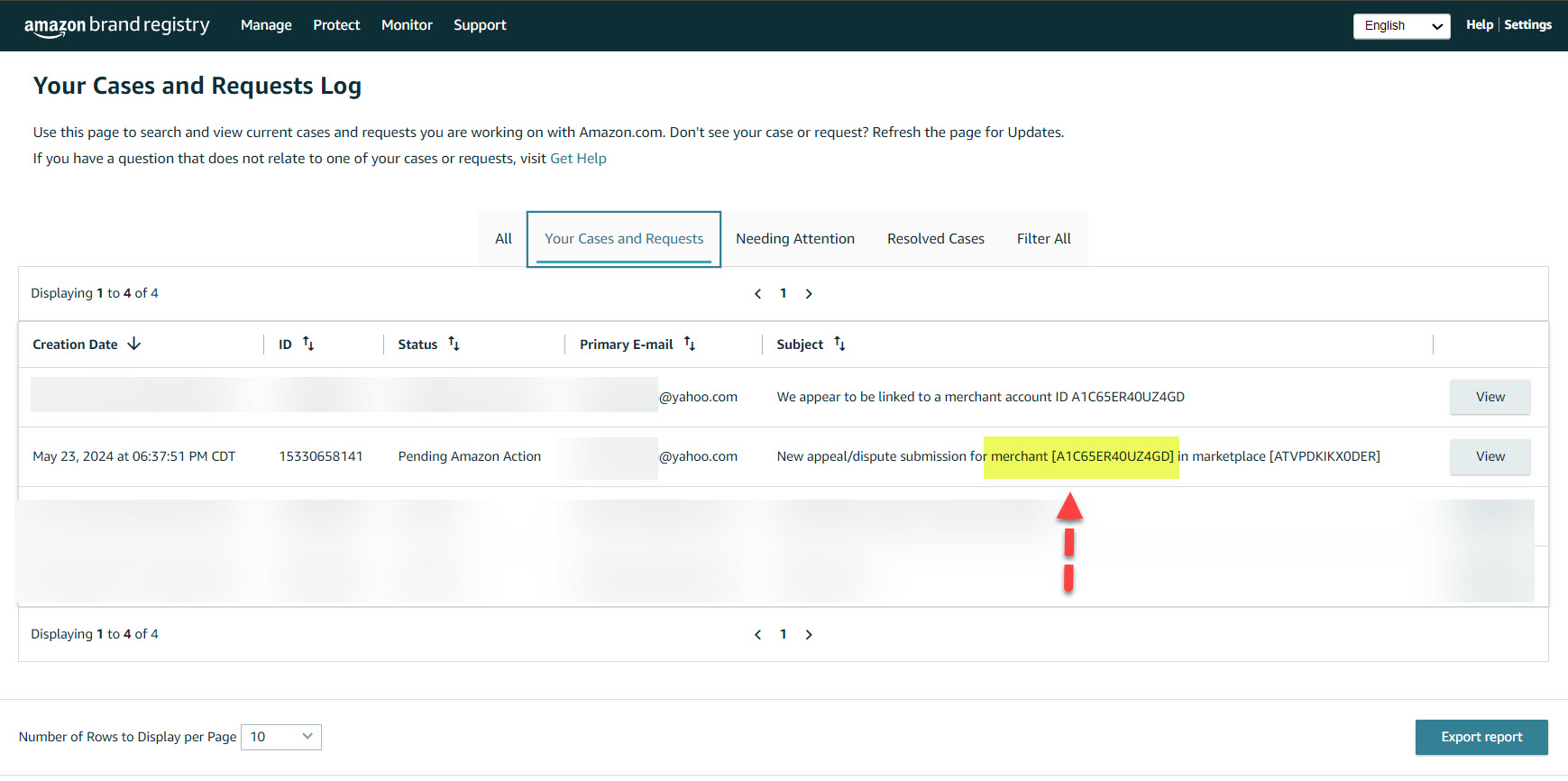Click the Export report button
The width and height of the screenshot is (1568, 781).
click(1481, 738)
